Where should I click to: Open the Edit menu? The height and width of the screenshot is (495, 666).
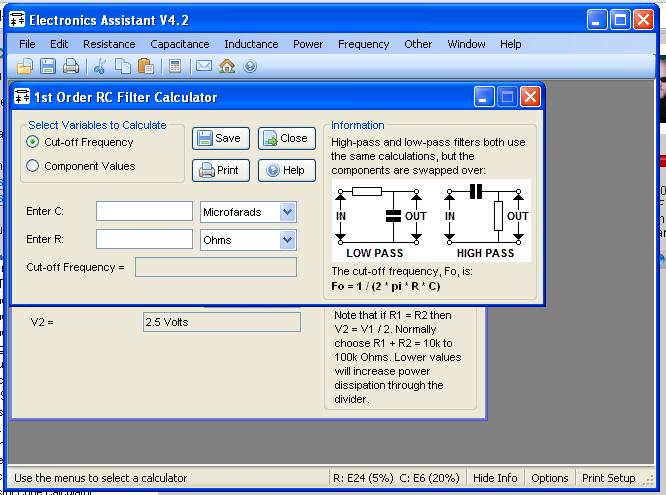[x=59, y=44]
